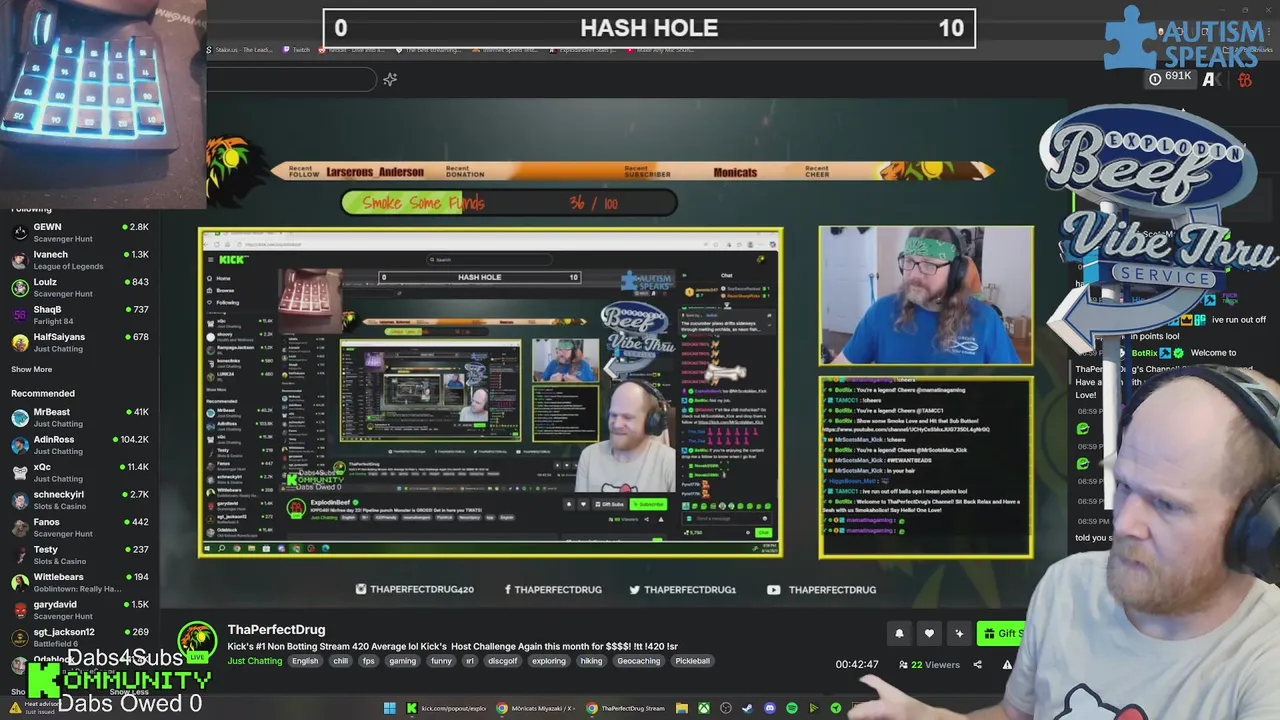Open the Windows Start button
The image size is (1280, 720).
[390, 708]
